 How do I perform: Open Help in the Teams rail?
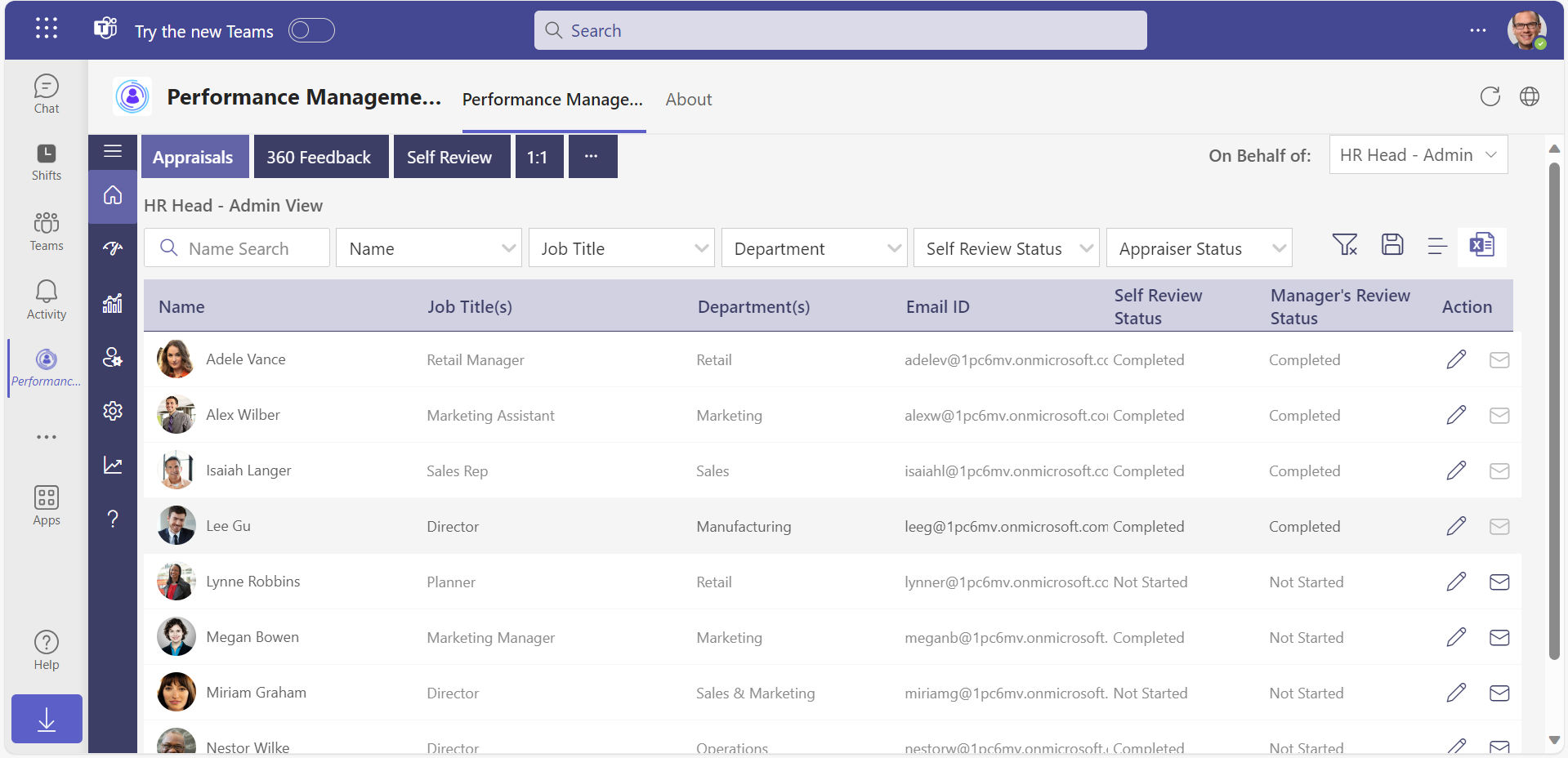coord(47,650)
